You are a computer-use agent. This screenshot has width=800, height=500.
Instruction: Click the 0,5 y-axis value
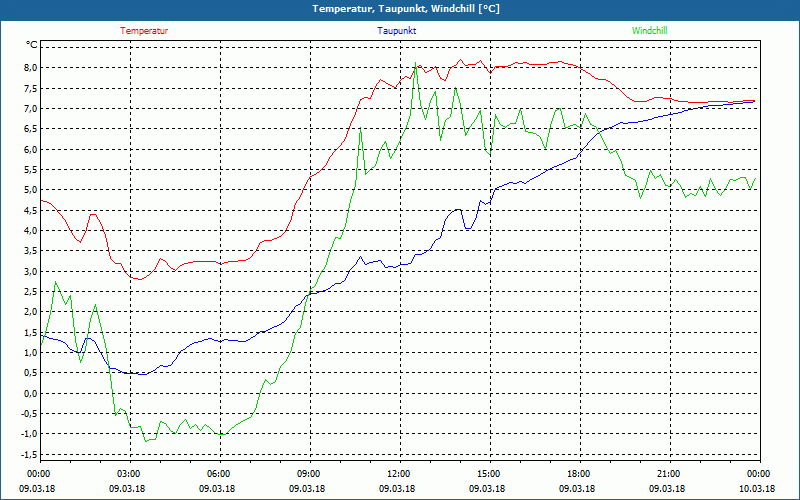(31, 373)
